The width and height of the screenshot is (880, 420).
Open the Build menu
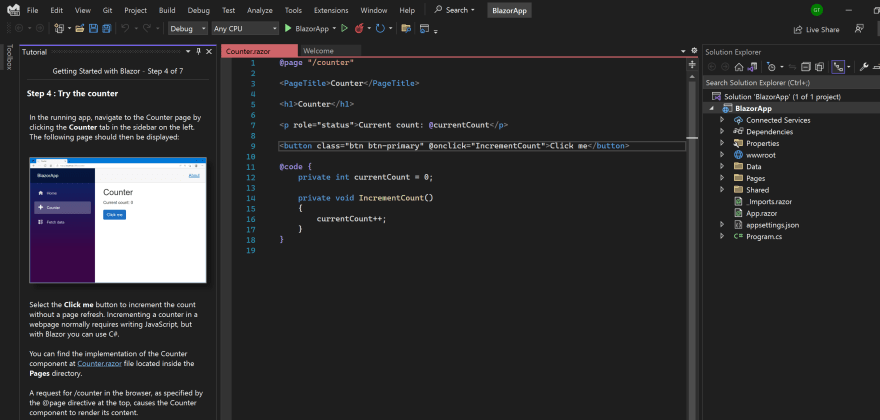[167, 10]
